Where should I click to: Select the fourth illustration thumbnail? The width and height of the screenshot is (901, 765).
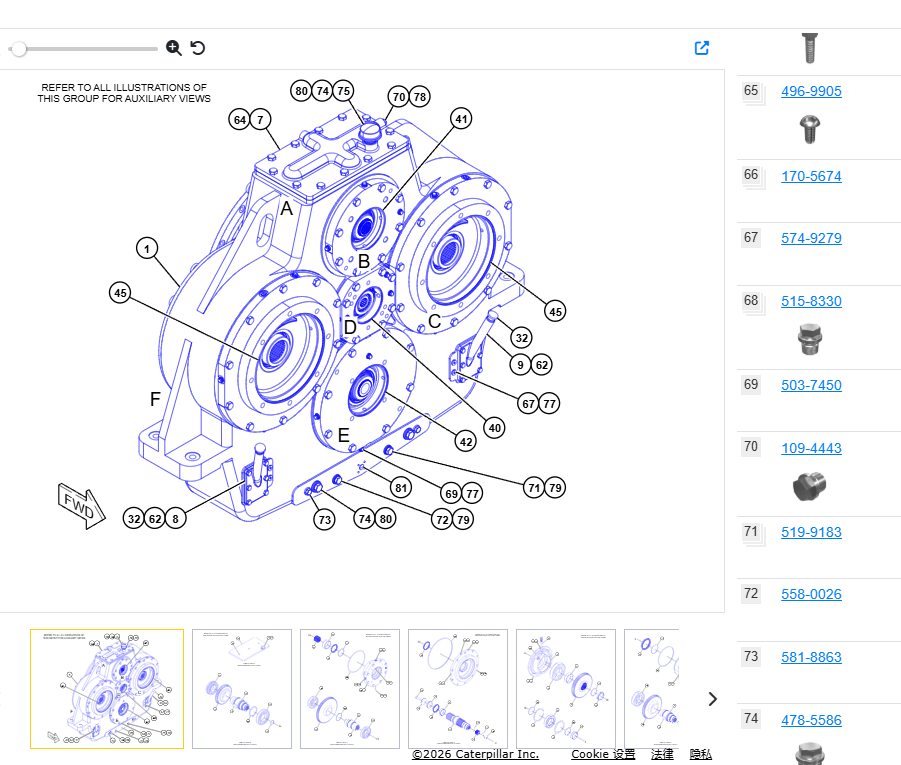[x=458, y=689]
